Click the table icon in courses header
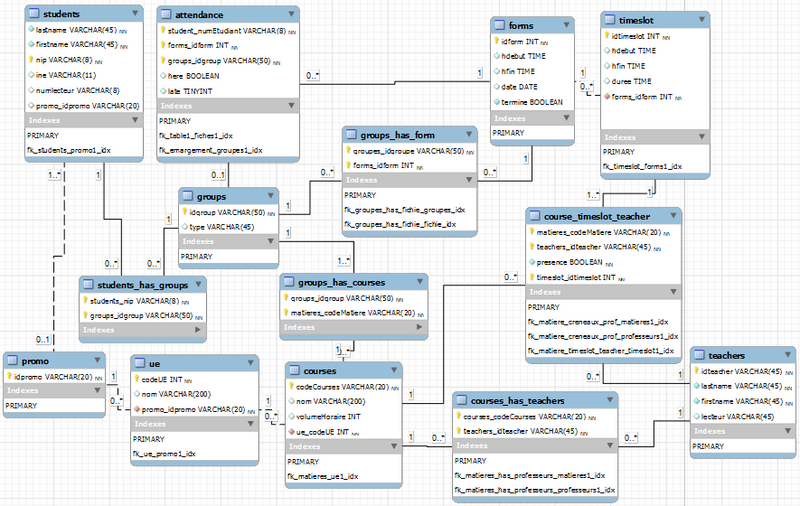The image size is (800, 506). (295, 370)
